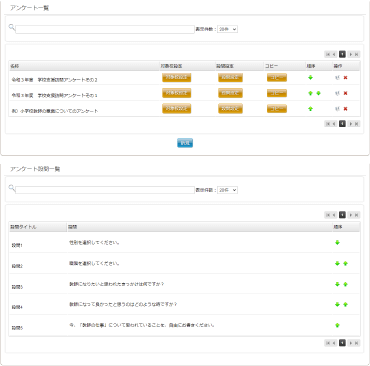This screenshot has height=366, width=370.
Task: Click the 設問3 question text
Action: coord(117,284)
